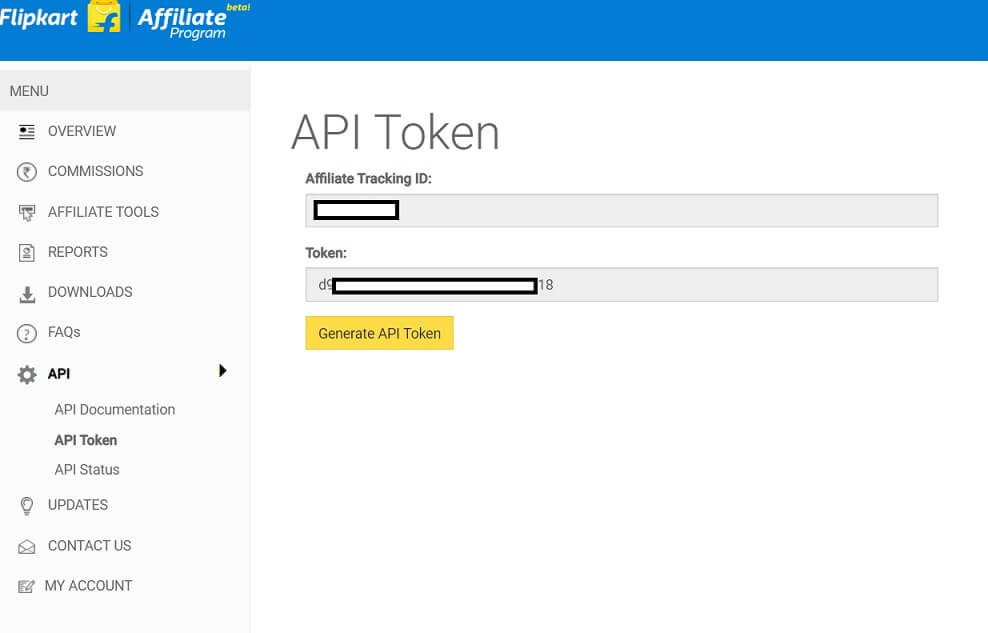Open the OVERVIEW menu item
The width and height of the screenshot is (988, 633).
tap(82, 131)
